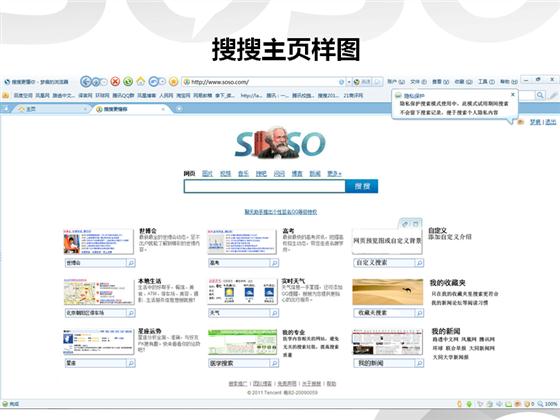
Task: Click search icon in 收藏夹搜索 box
Action: click(x=420, y=313)
